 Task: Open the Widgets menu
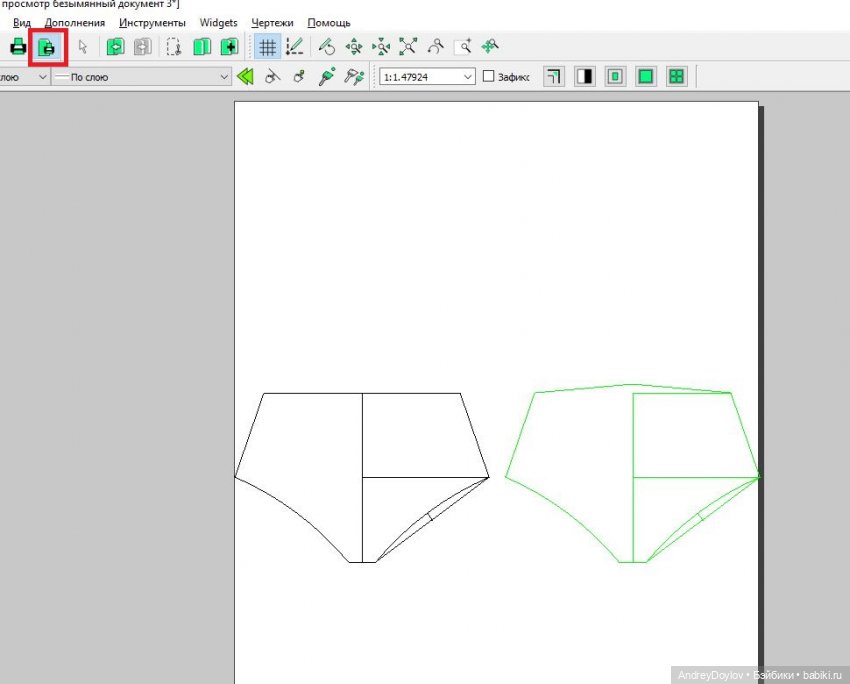pos(218,22)
